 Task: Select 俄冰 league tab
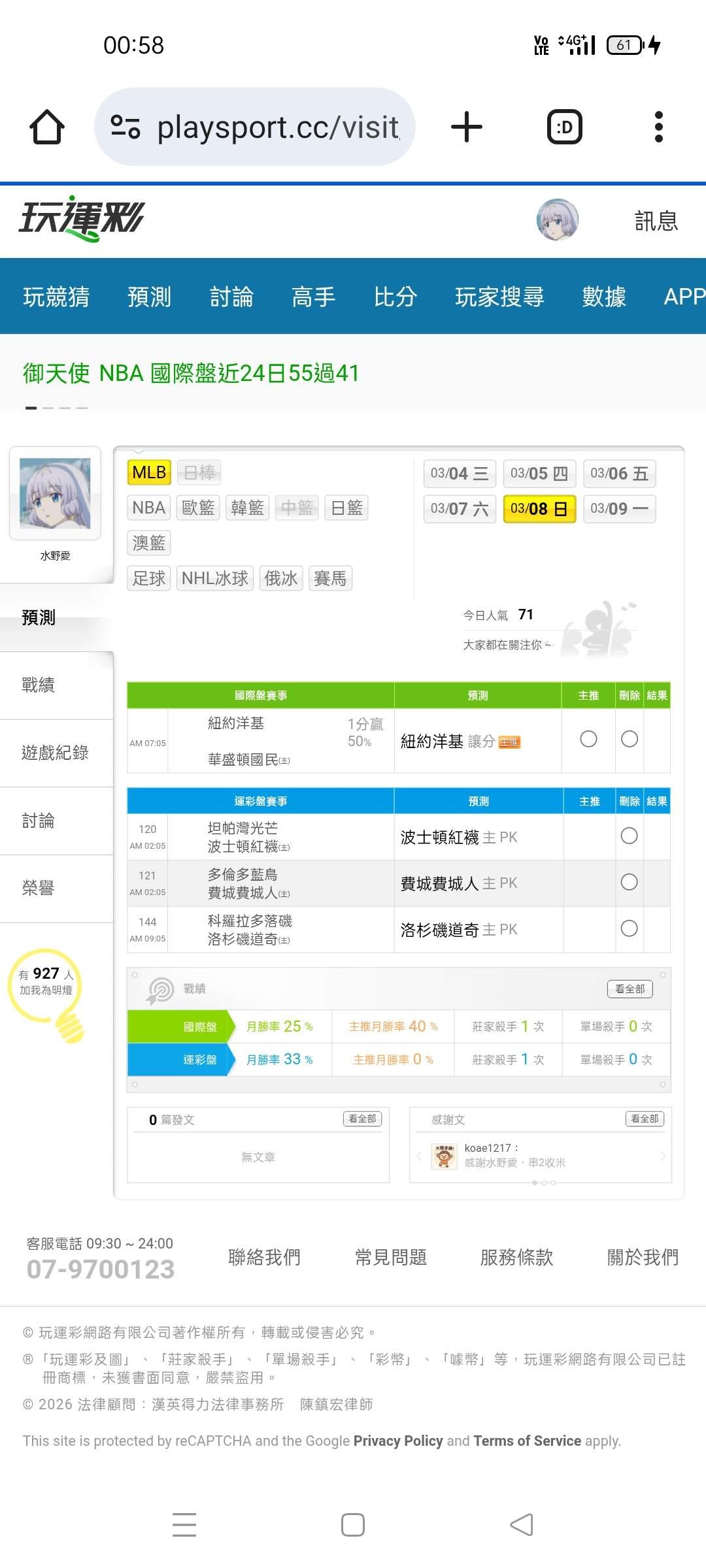(x=281, y=578)
